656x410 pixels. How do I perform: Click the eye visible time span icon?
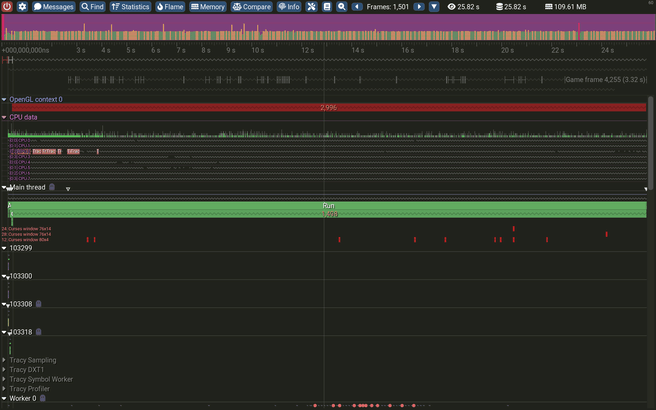451,7
